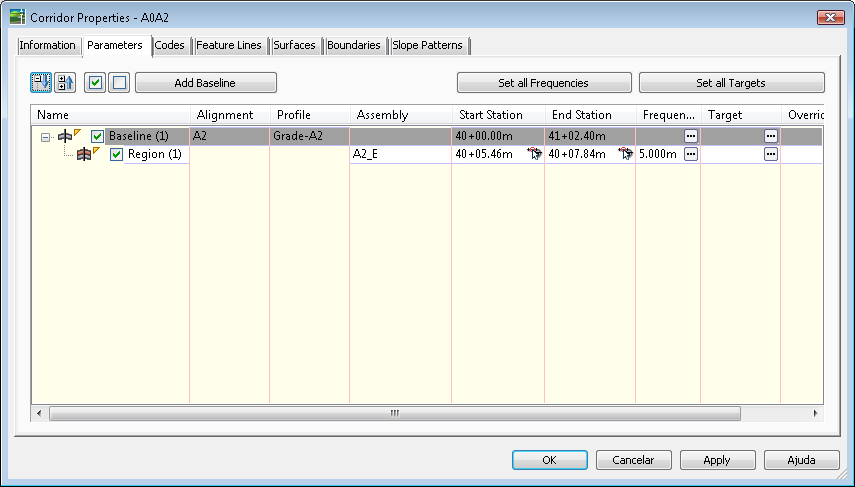855x487 pixels.
Task: Click the deselect all empty box icon
Action: tap(119, 83)
